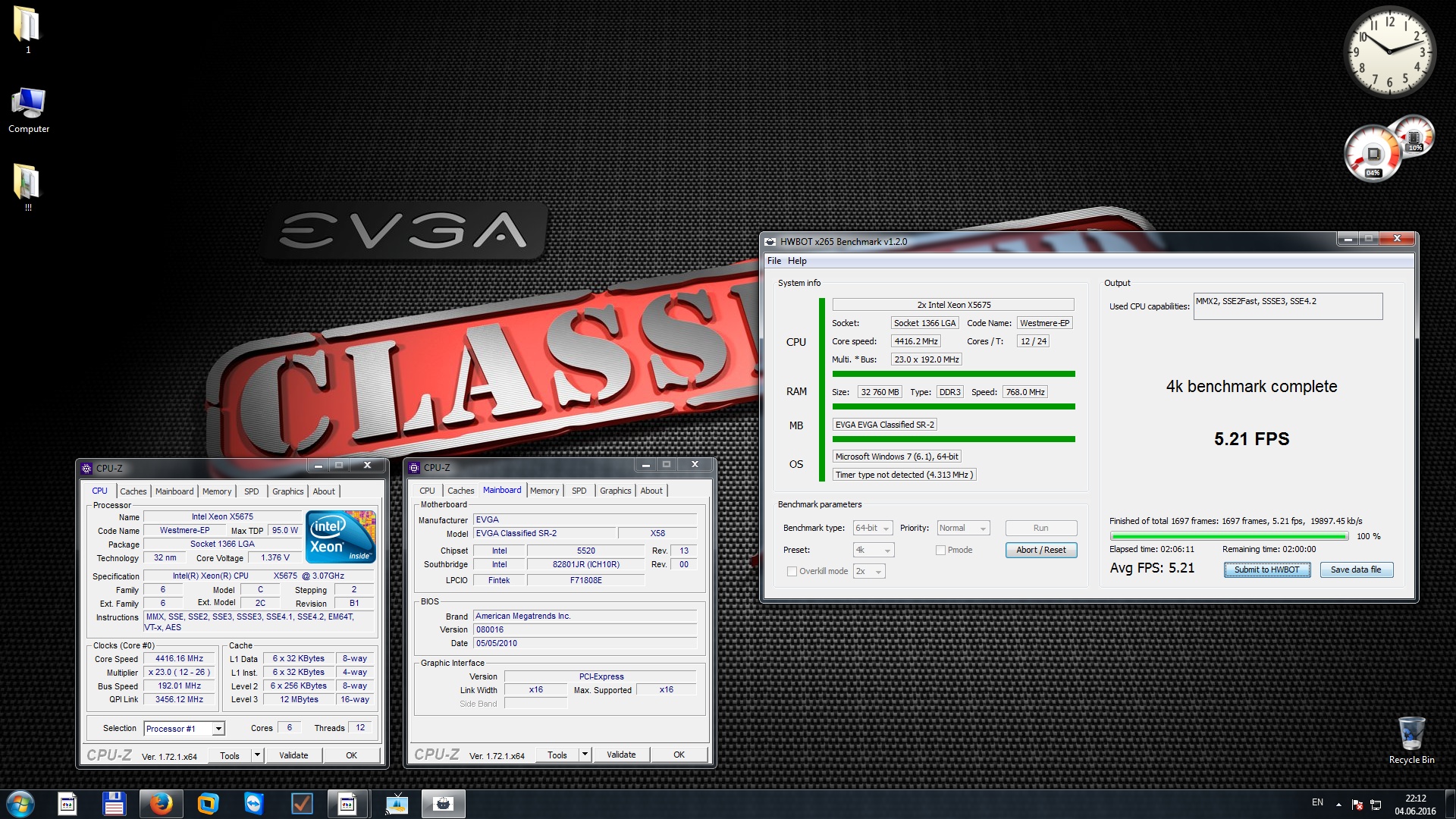1456x819 pixels.
Task: Click the EVGA Classified SR-2 model field
Action: (545, 533)
